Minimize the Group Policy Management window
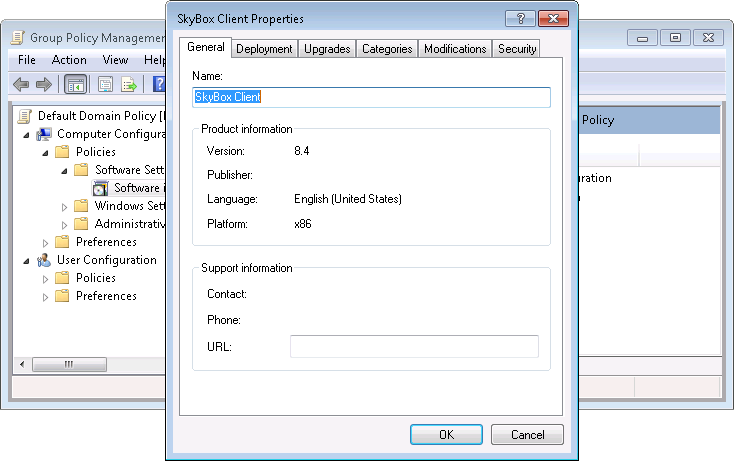This screenshot has height=461, width=734. click(642, 37)
